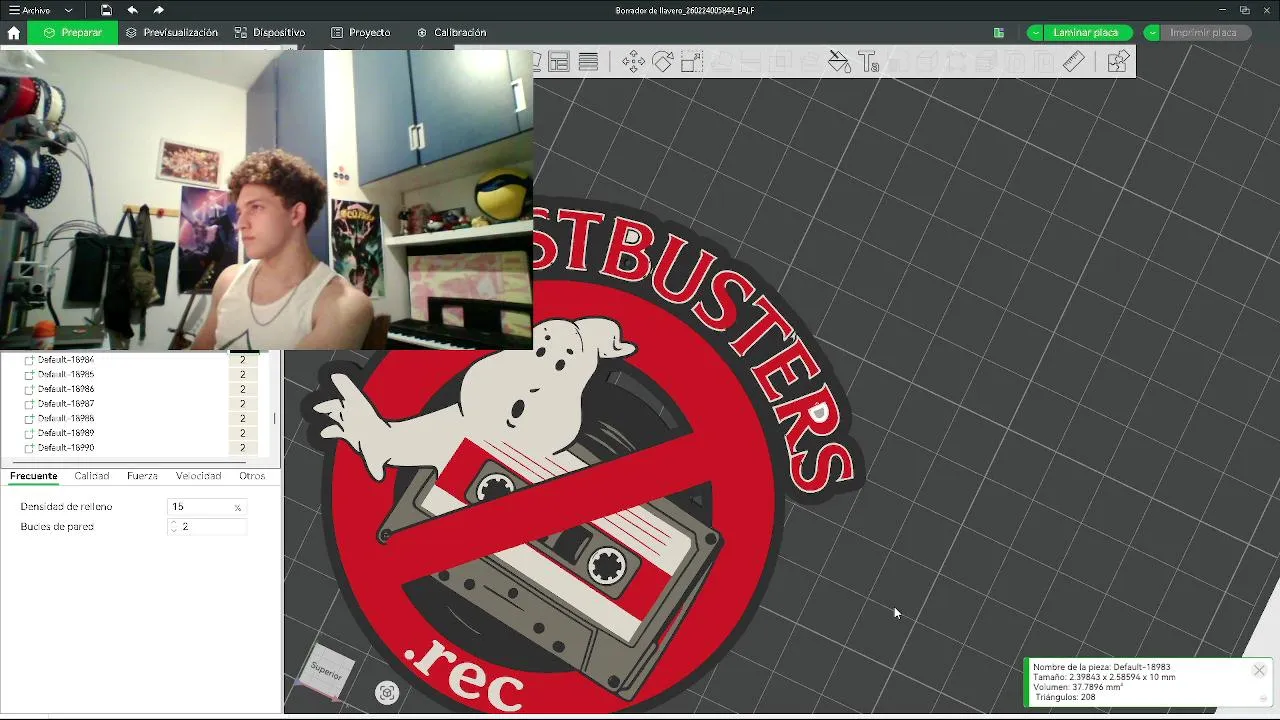Select the Frecuente settings tab
Viewport: 1280px width, 720px height.
click(34, 476)
